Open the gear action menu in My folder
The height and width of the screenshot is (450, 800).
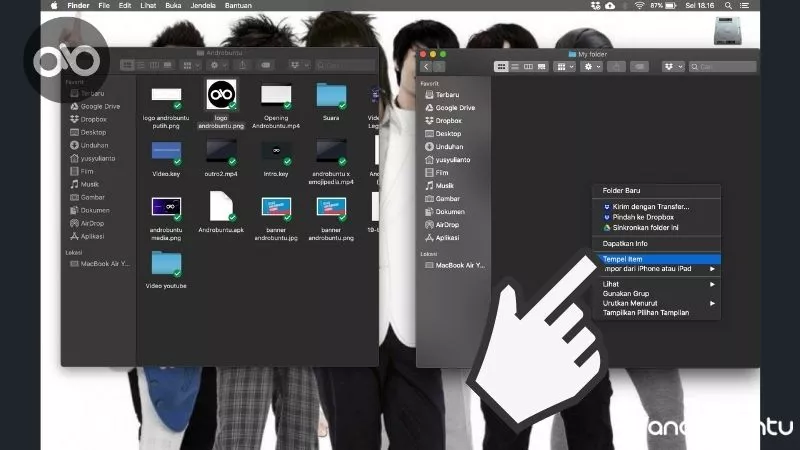(592, 67)
